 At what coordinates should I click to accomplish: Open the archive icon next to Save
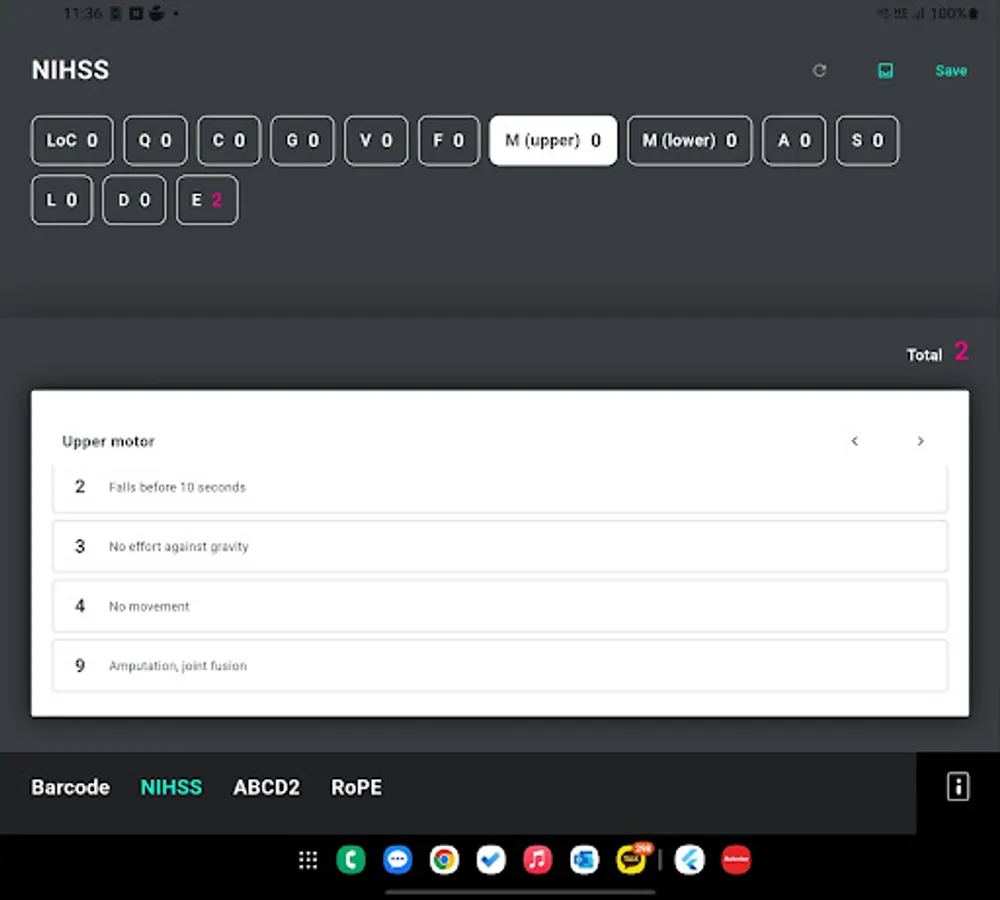(884, 70)
